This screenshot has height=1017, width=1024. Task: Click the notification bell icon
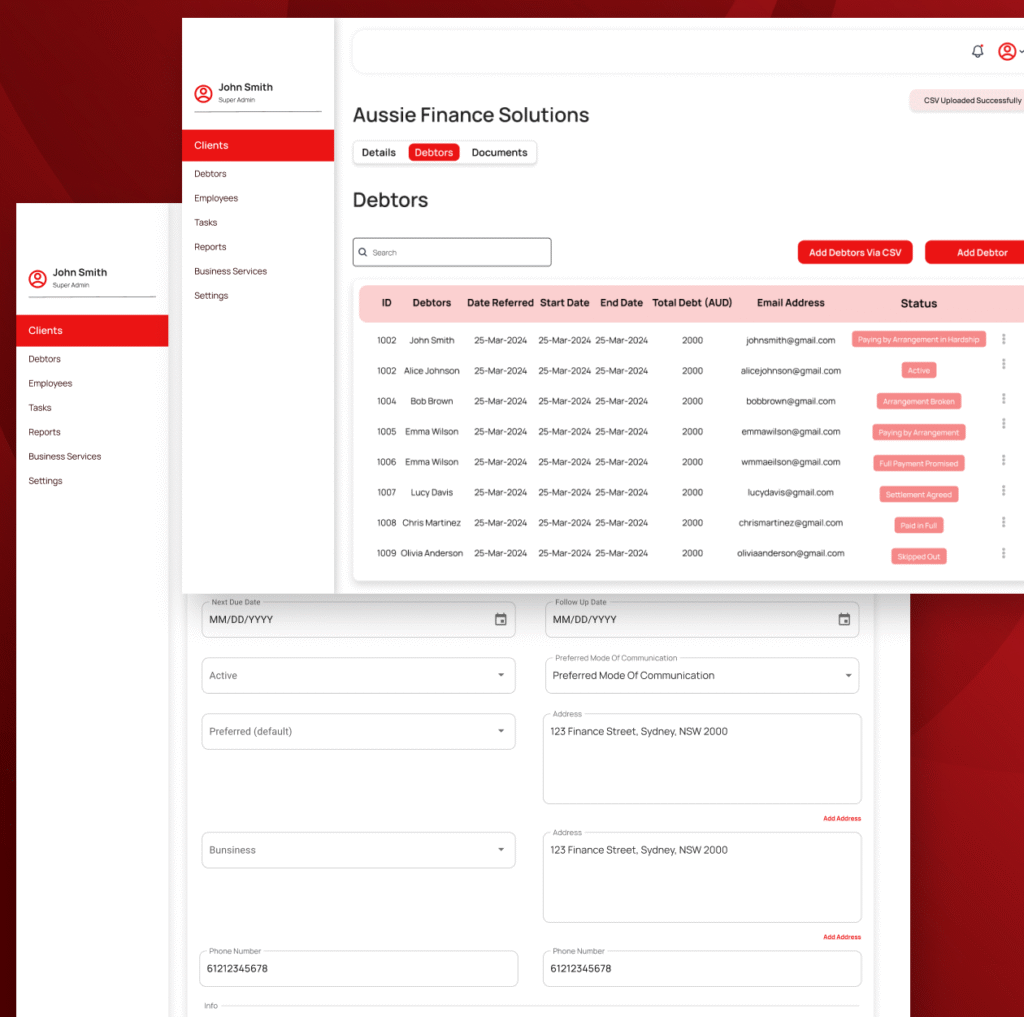pos(977,52)
